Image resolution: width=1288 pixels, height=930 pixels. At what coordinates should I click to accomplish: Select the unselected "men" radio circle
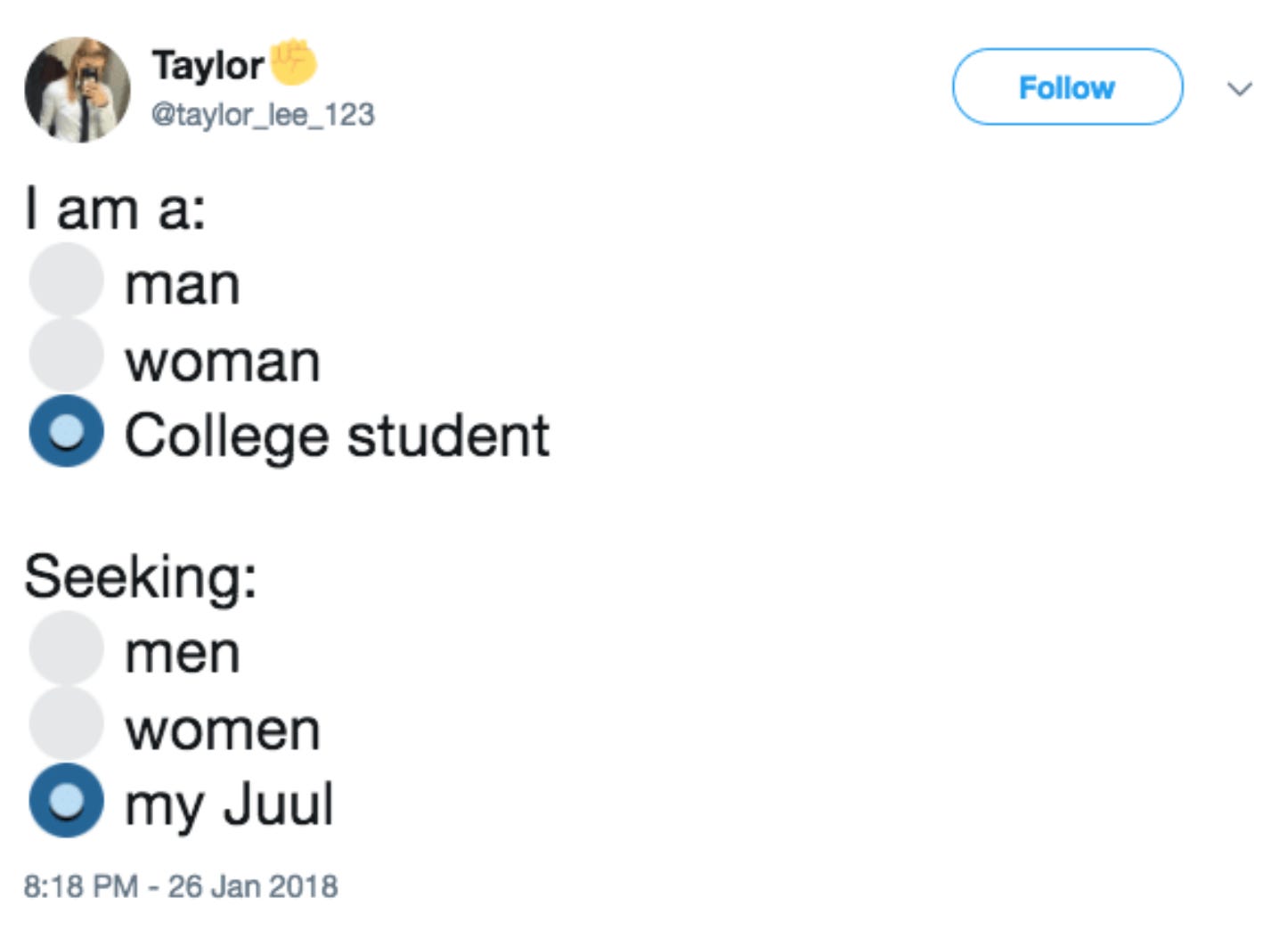point(66,649)
